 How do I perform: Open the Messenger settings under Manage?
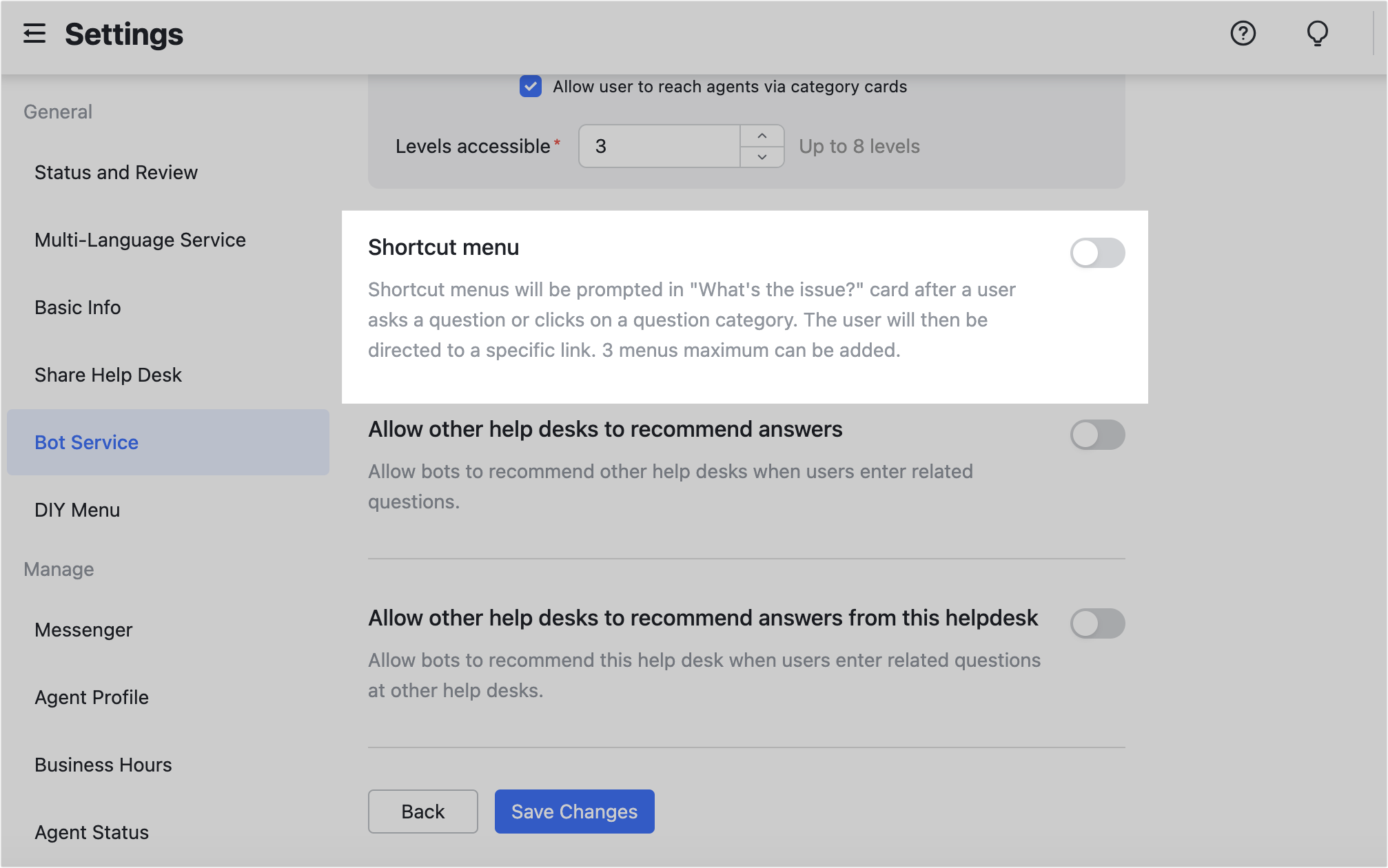click(83, 629)
